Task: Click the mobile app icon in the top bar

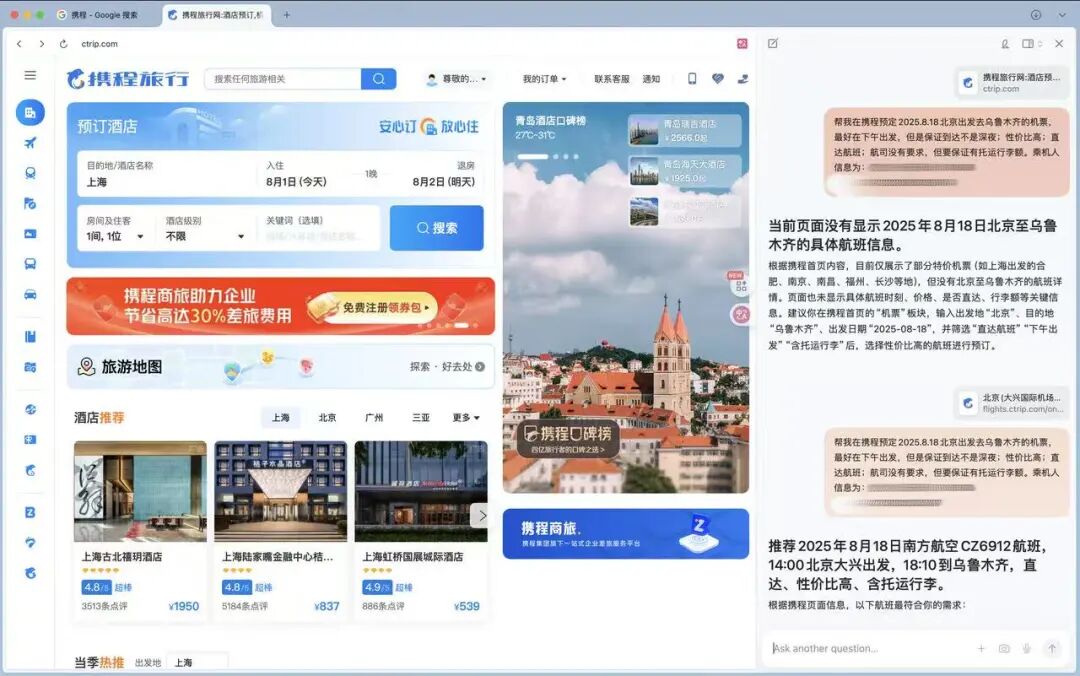Action: (692, 78)
